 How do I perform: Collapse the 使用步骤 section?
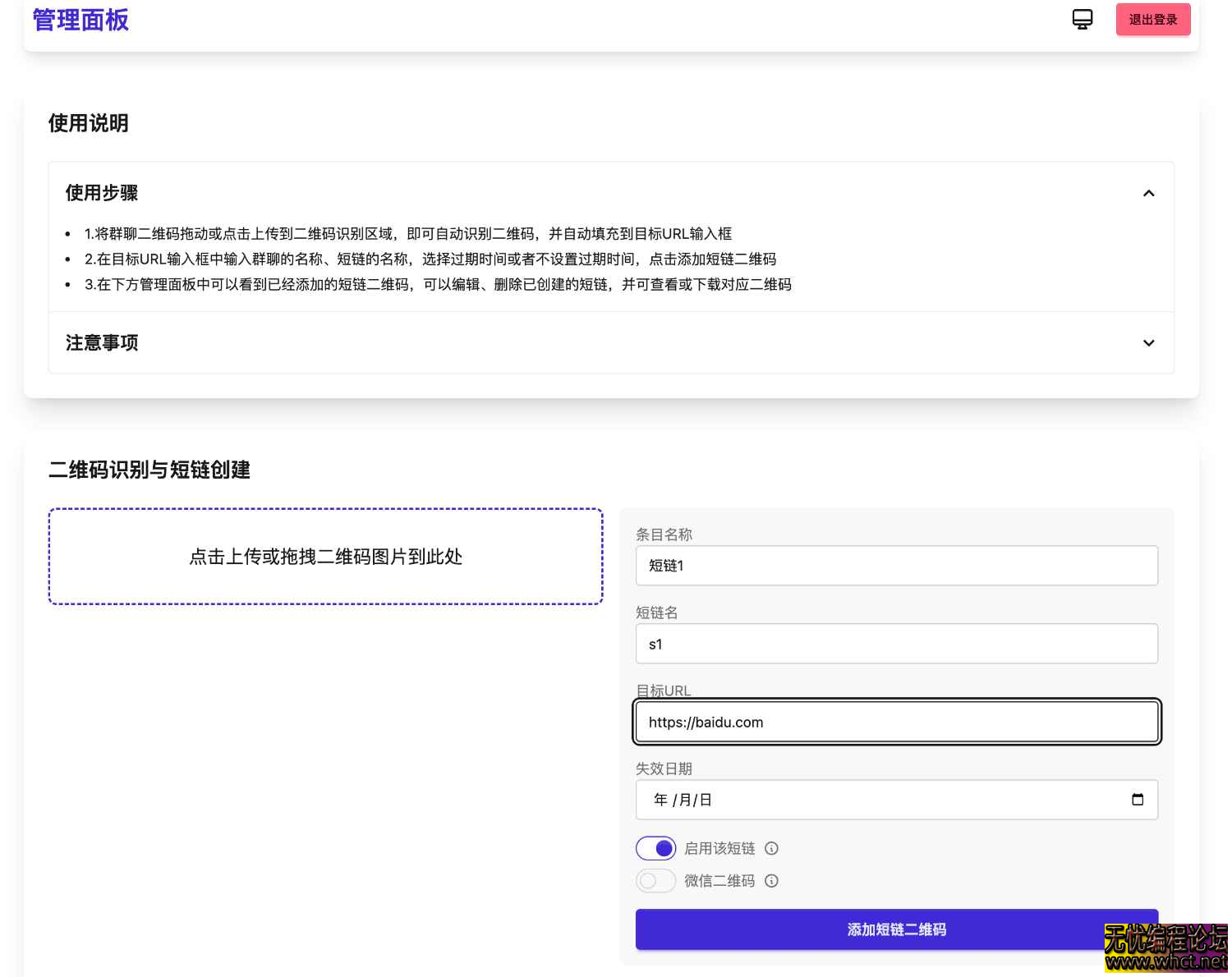(1149, 193)
